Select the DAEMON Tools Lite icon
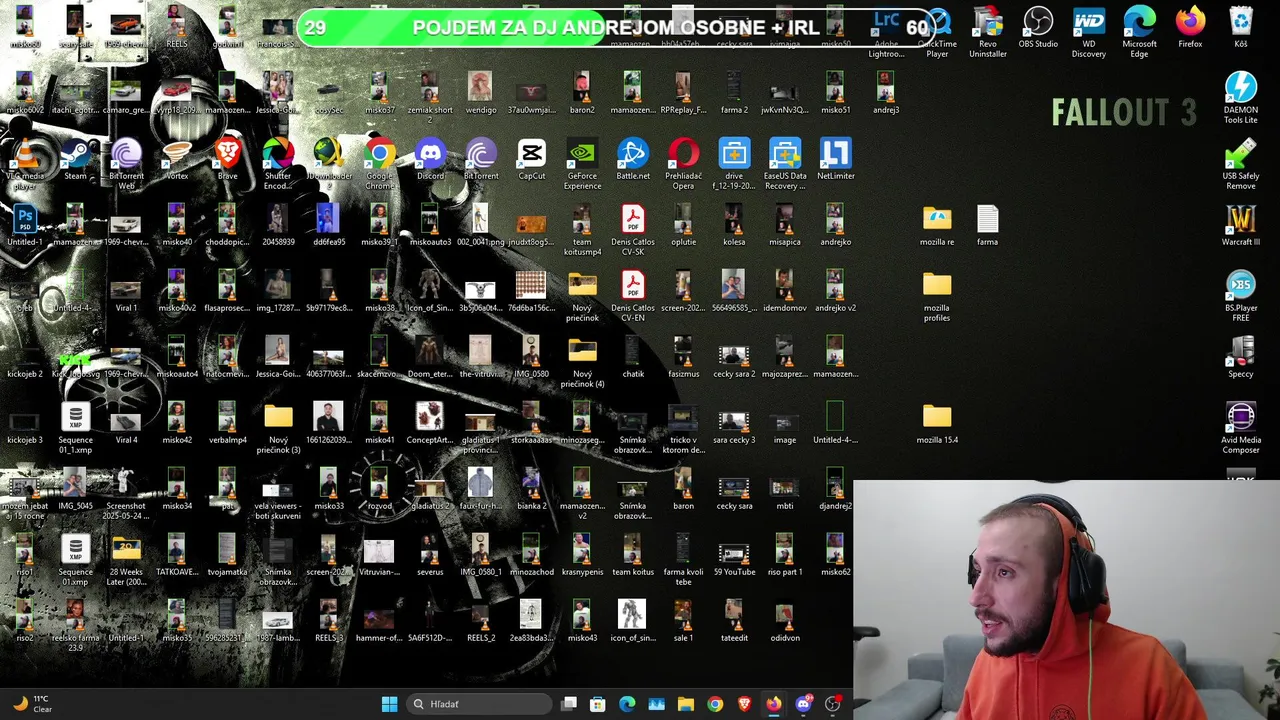Viewport: 1280px width, 720px height. [x=1241, y=97]
